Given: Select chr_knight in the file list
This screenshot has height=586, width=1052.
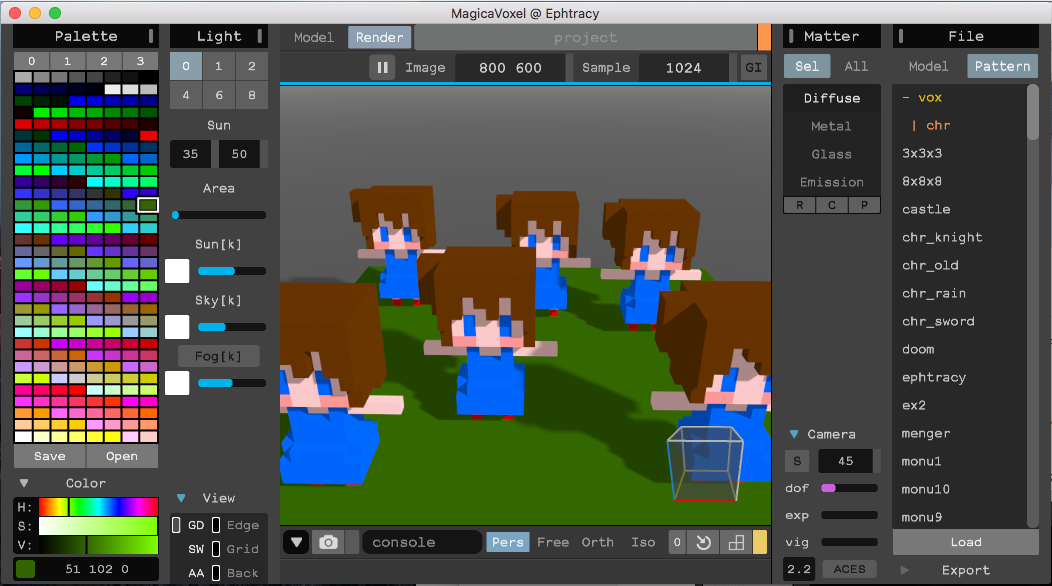Looking at the screenshot, I should [942, 237].
